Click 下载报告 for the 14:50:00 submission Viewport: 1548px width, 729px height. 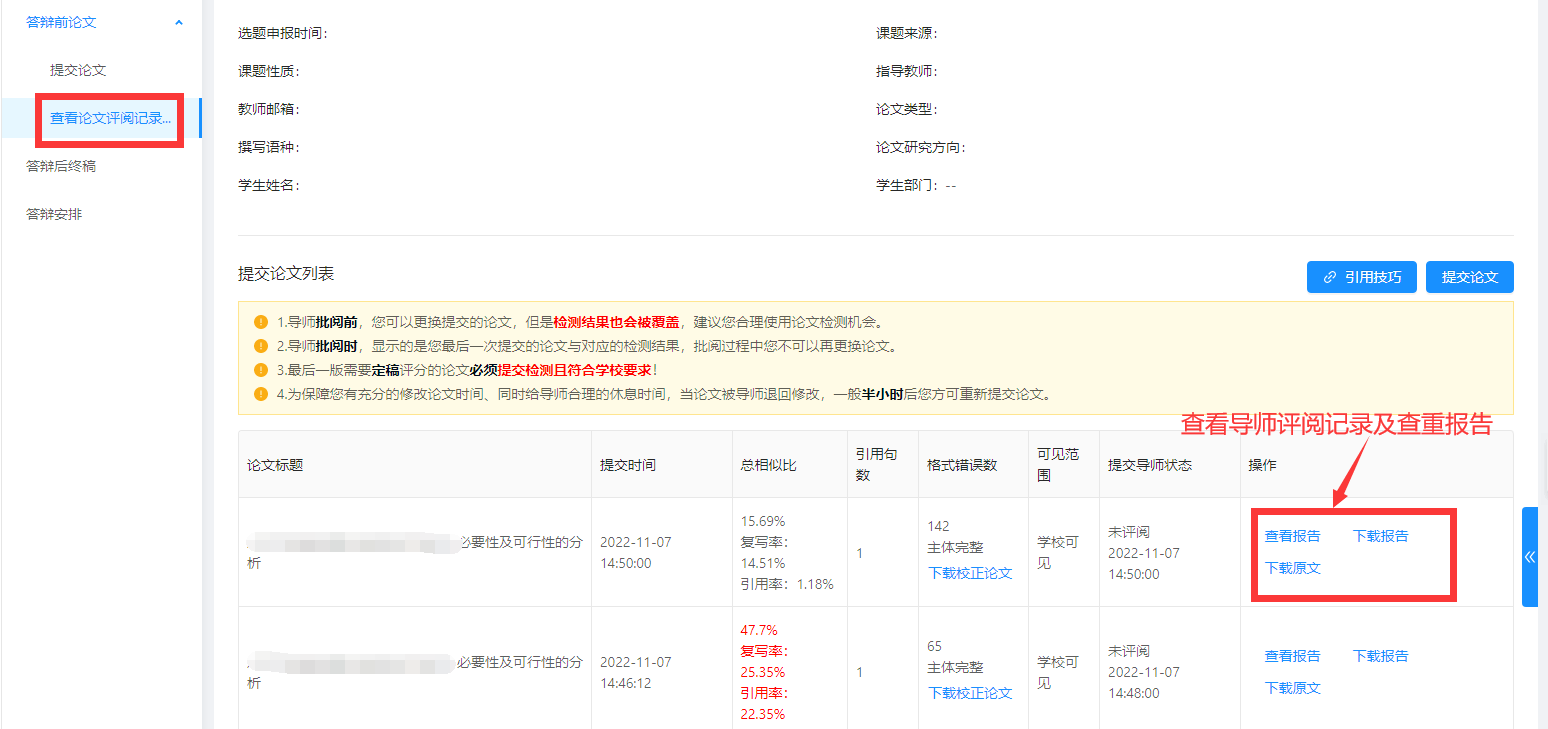[x=1380, y=536]
